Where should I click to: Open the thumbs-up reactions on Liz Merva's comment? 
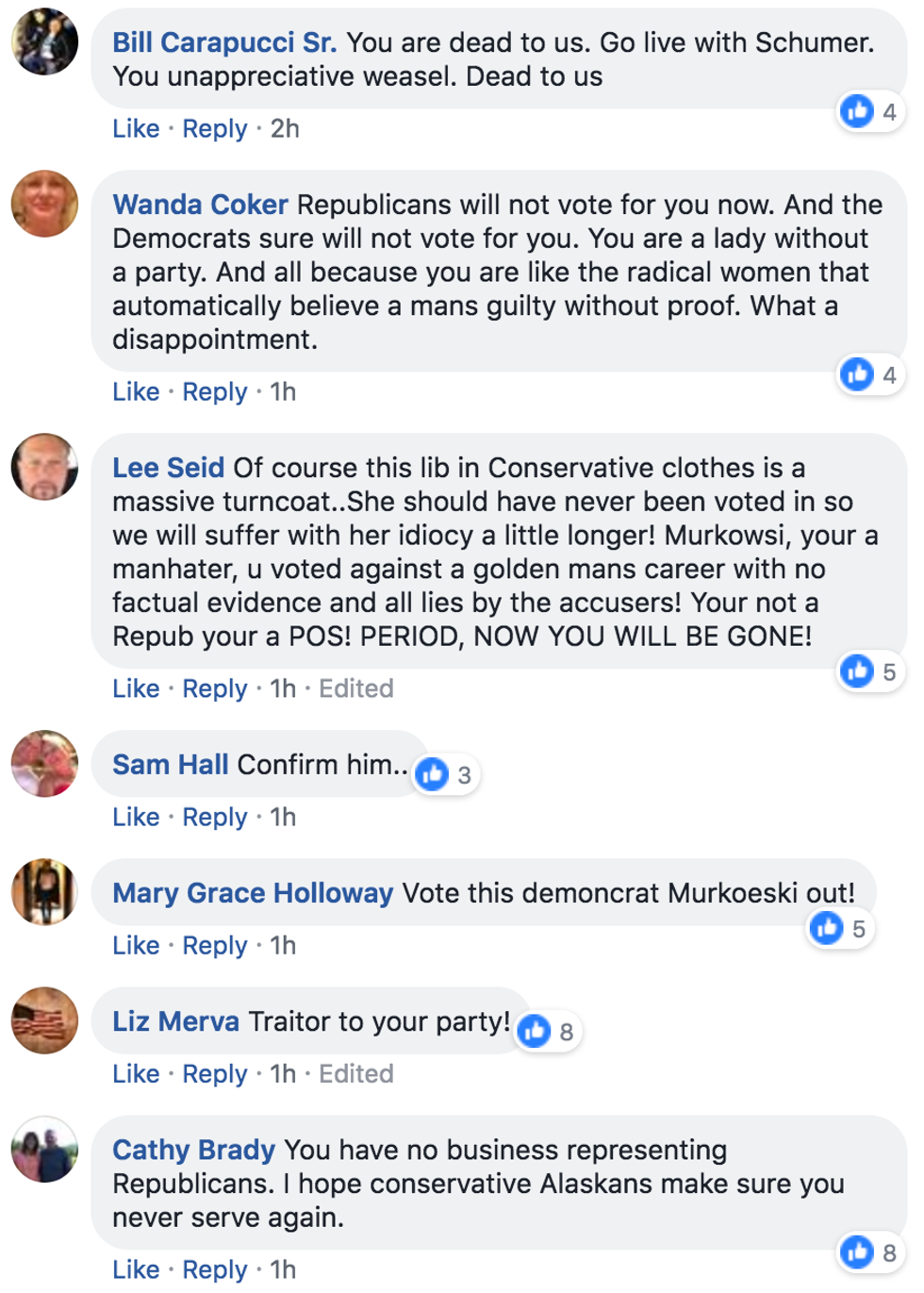pos(549,1032)
